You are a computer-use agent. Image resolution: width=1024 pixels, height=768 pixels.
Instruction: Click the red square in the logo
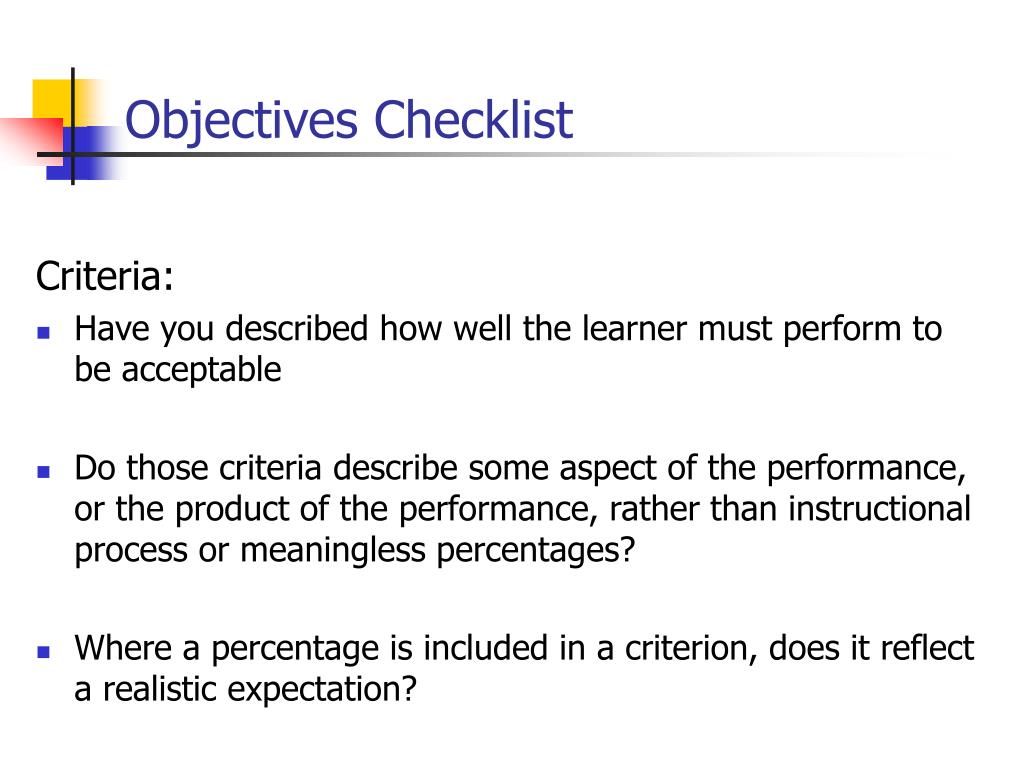tap(31, 138)
